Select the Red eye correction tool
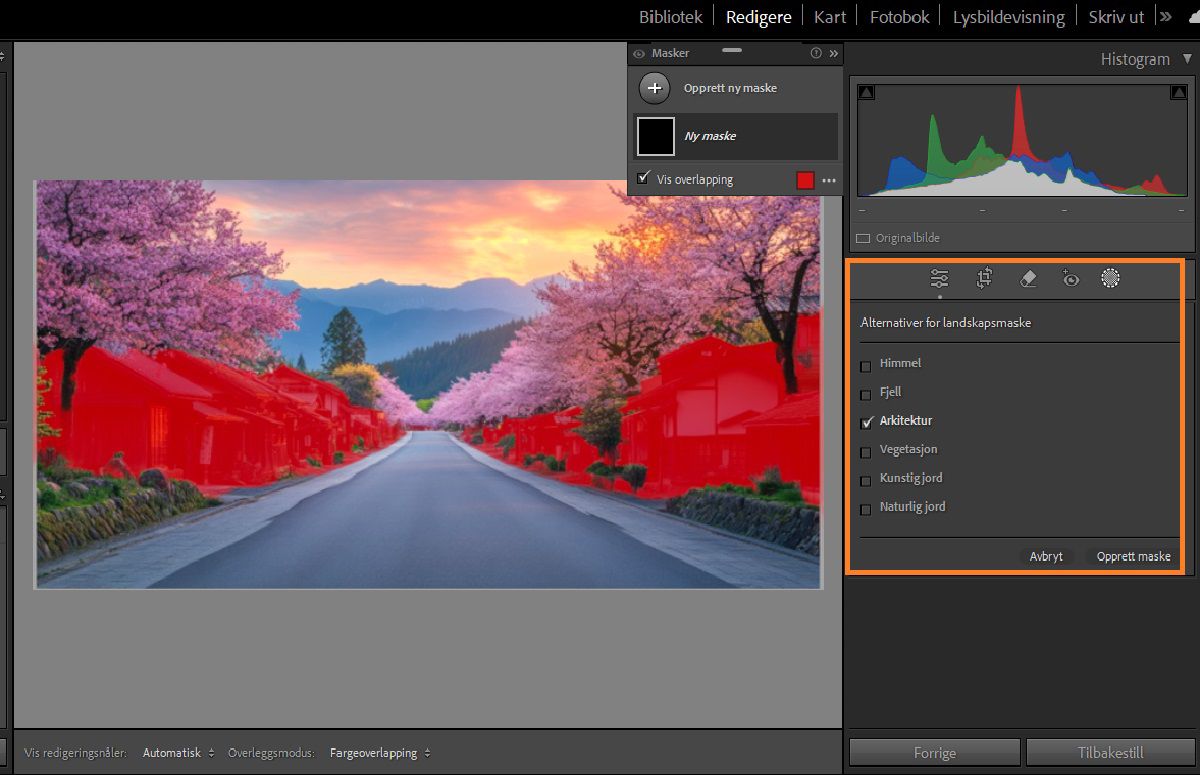The height and width of the screenshot is (775, 1200). tap(1070, 279)
